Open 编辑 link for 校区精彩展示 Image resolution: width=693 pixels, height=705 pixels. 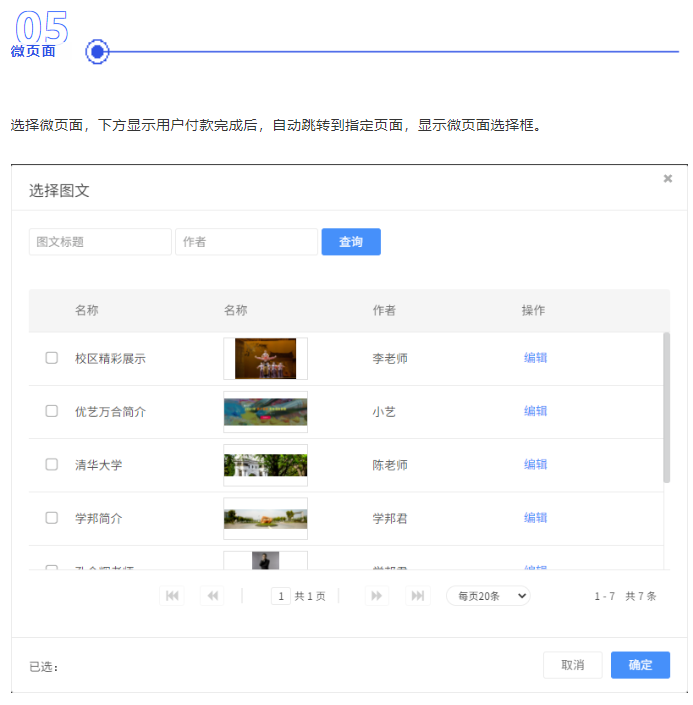pos(535,358)
